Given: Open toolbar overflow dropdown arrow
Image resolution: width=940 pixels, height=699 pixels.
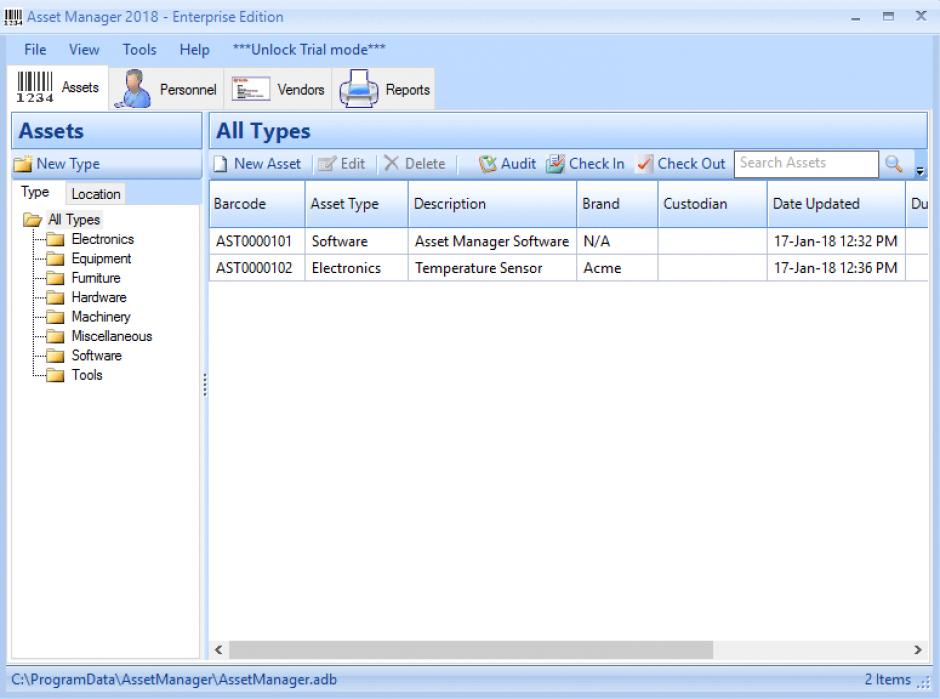Looking at the screenshot, I should 920,171.
